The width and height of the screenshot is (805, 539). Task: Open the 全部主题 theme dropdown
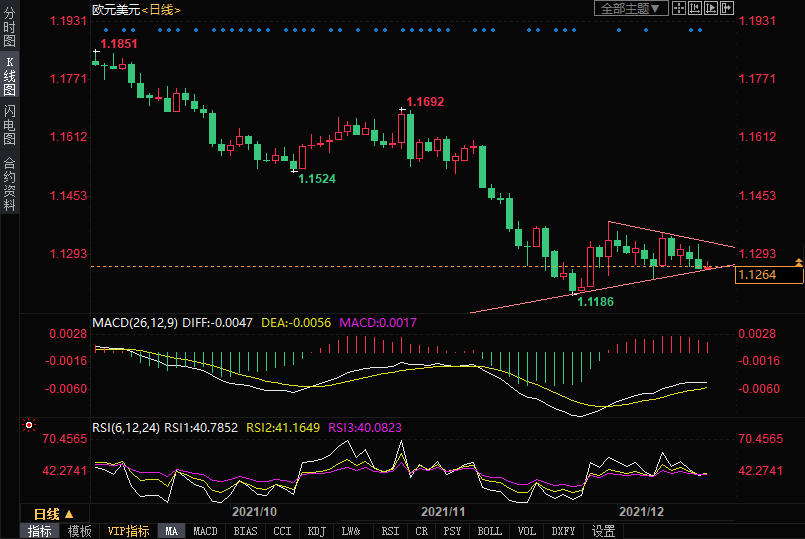coord(631,8)
